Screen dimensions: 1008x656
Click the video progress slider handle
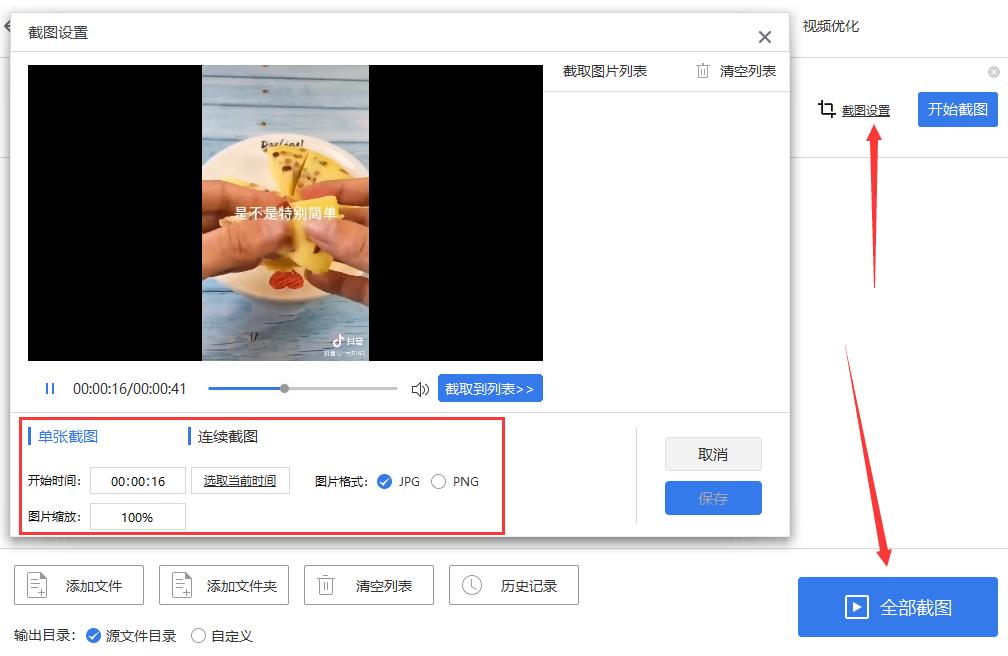pyautogui.click(x=284, y=388)
